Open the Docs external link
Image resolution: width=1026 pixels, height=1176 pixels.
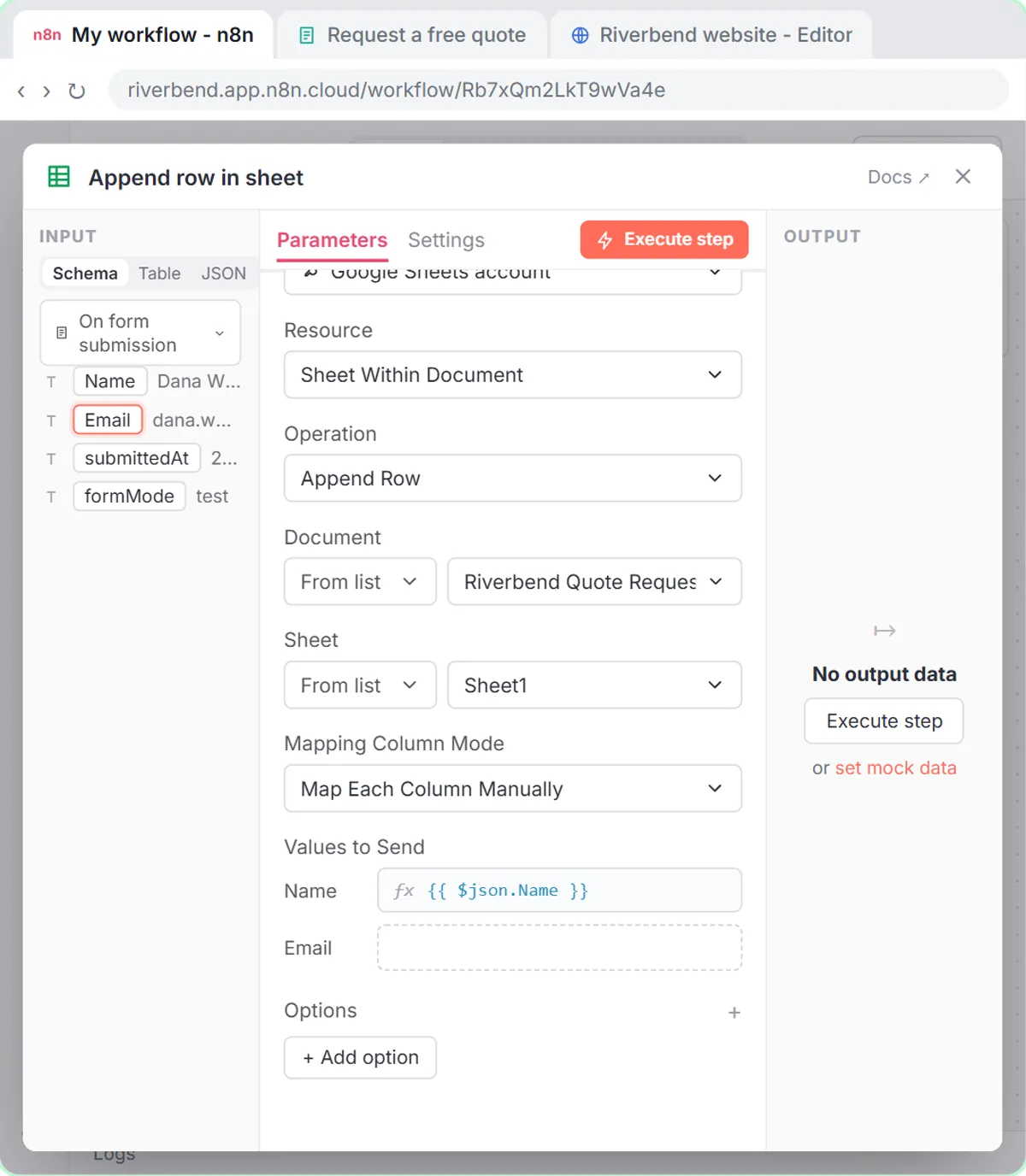pos(898,177)
